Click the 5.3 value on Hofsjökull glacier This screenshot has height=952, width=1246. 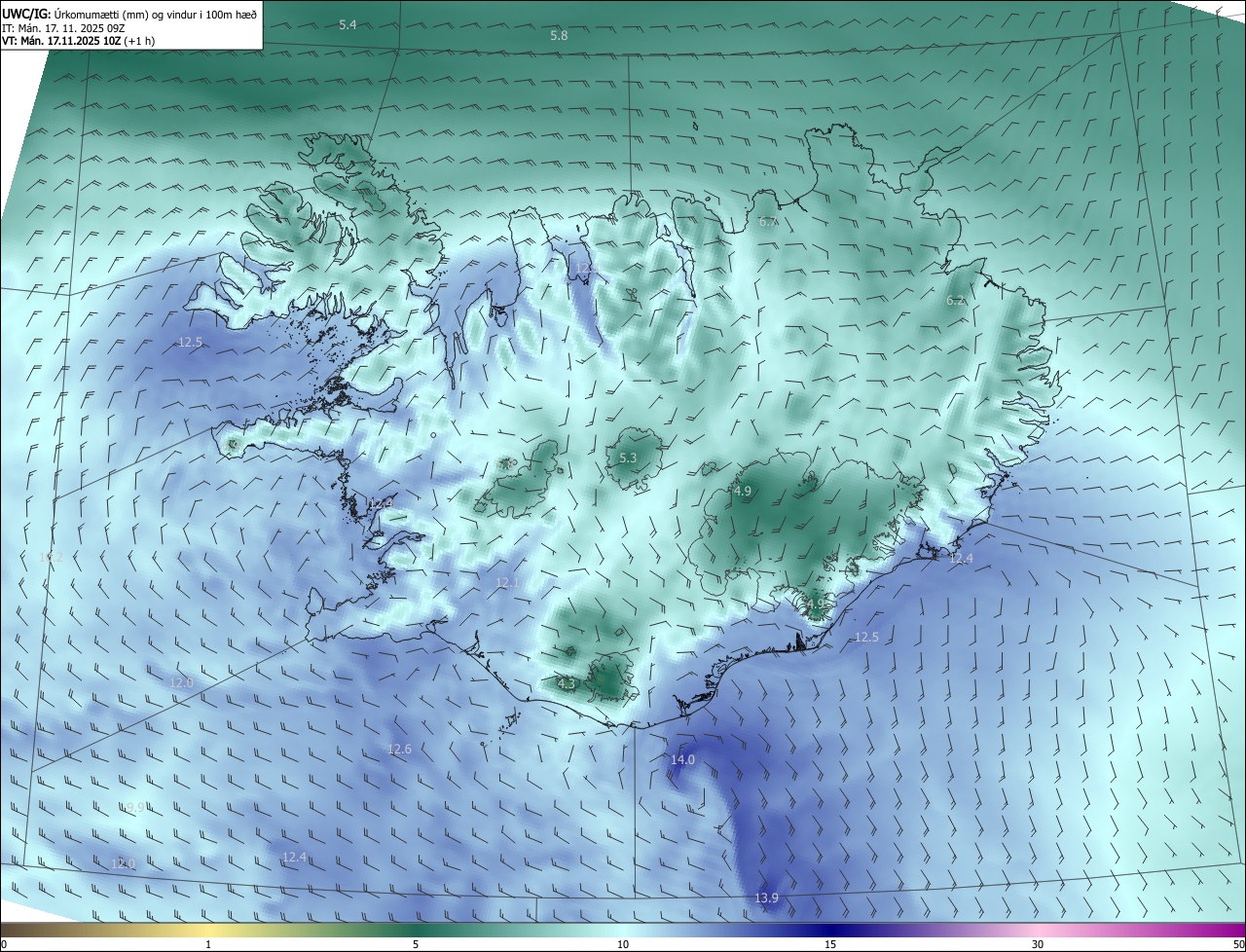point(628,458)
